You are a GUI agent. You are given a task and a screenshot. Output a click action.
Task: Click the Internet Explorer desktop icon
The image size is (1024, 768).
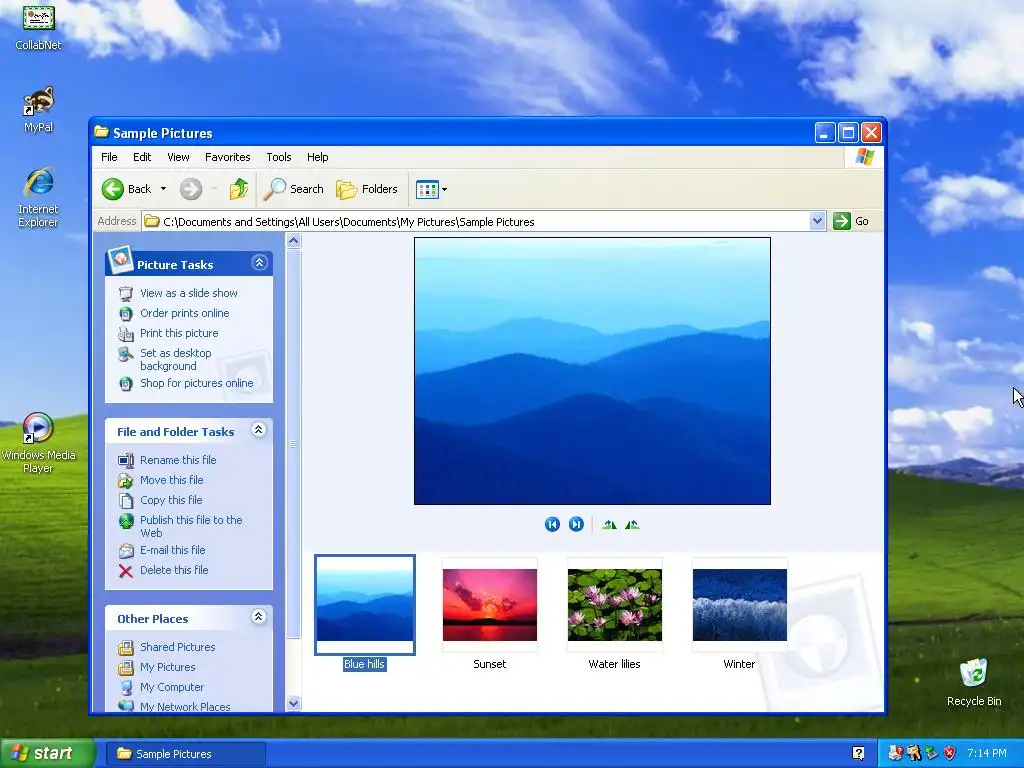[39, 197]
